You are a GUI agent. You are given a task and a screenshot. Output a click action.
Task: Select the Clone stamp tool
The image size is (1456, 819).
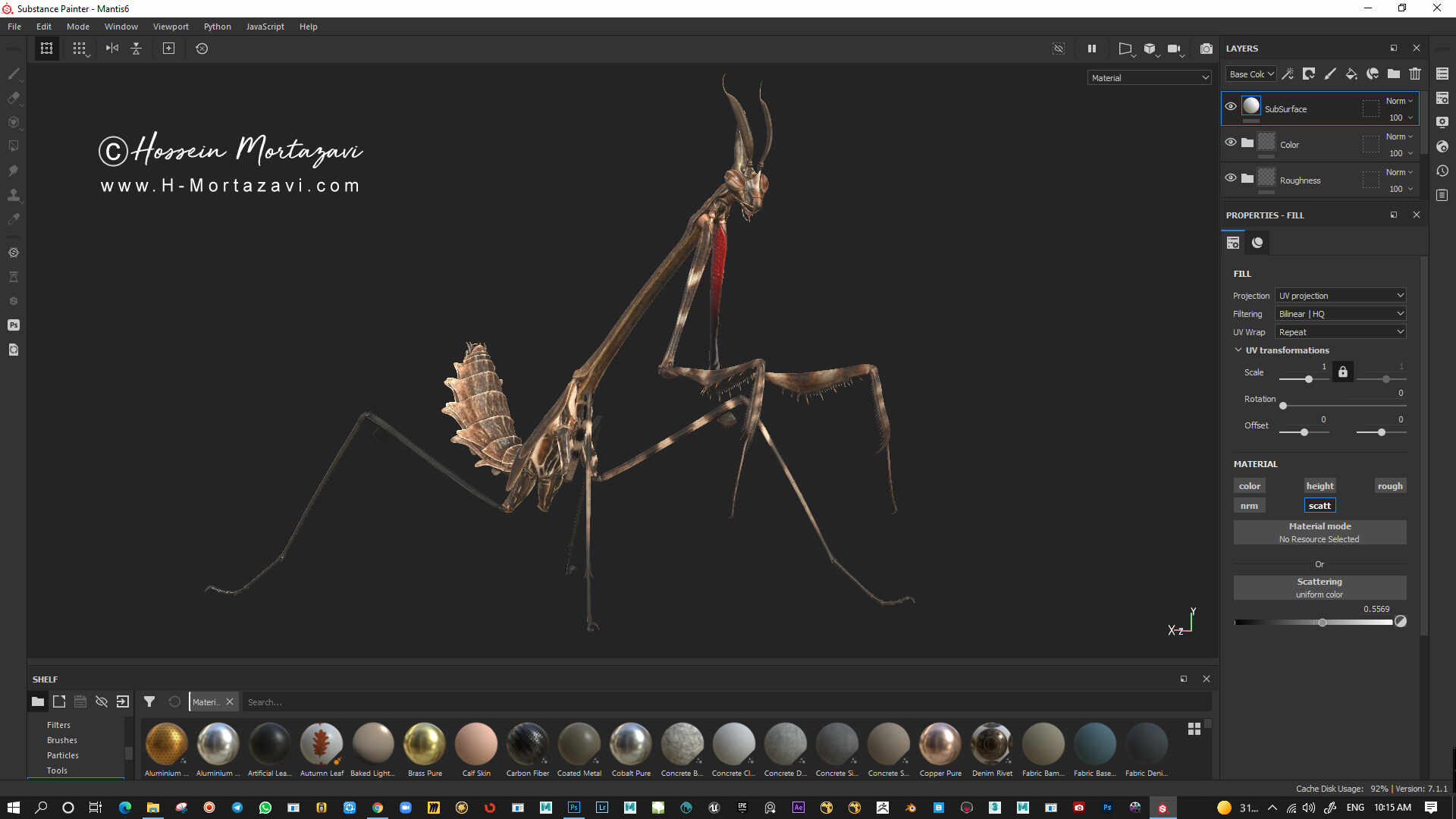[13, 195]
